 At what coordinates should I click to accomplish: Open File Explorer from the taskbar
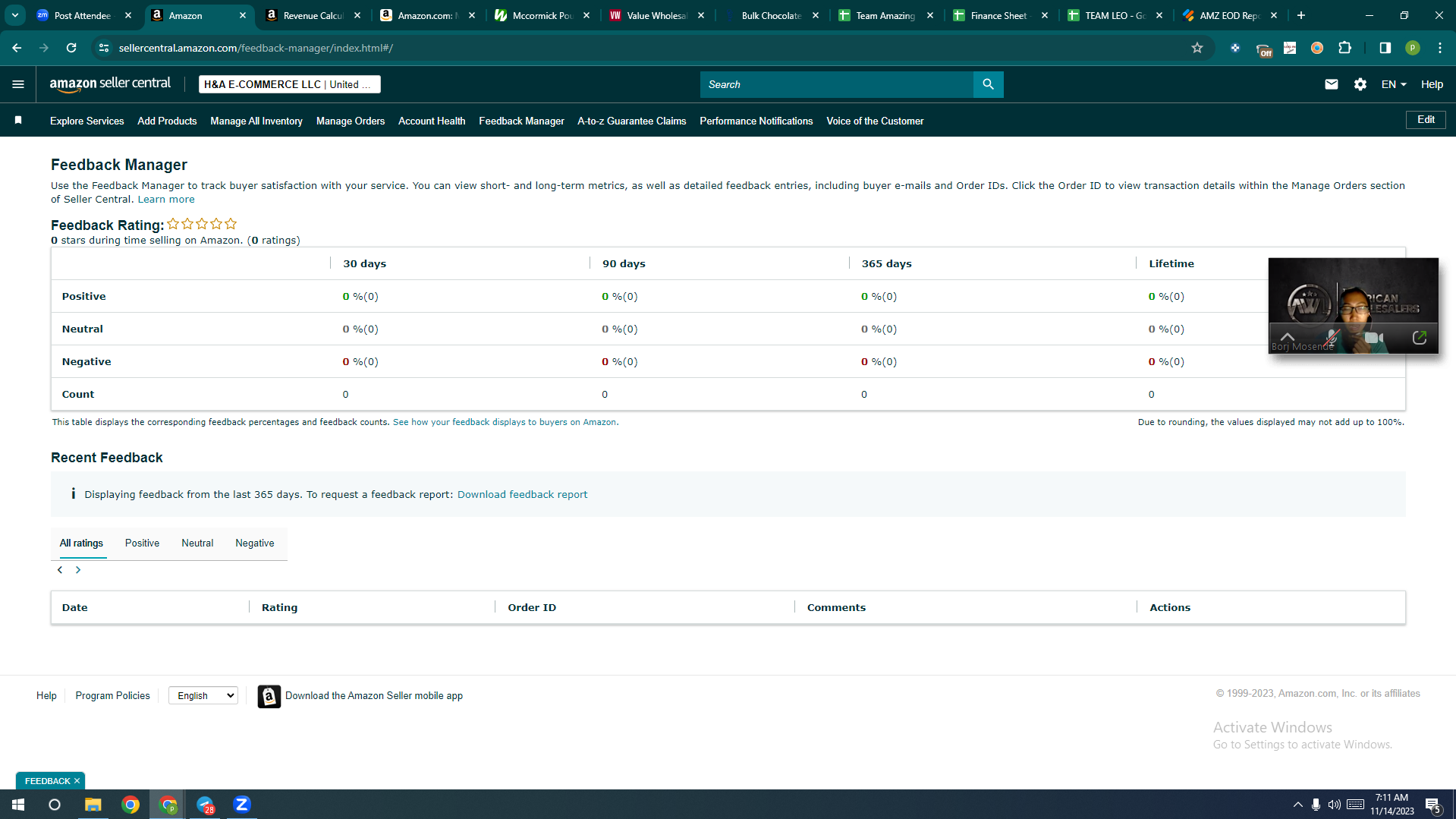(x=93, y=805)
